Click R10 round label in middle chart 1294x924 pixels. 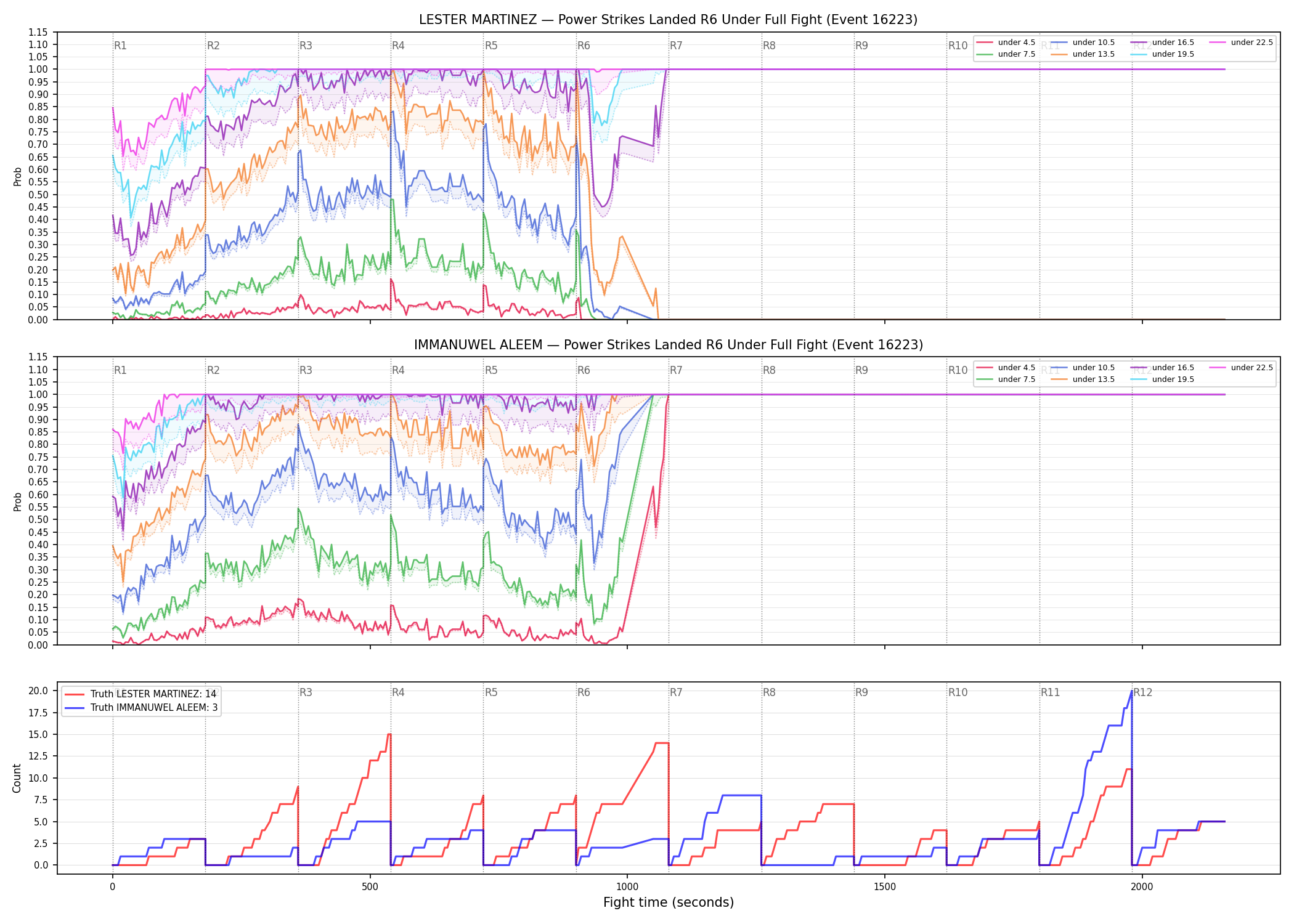[958, 370]
